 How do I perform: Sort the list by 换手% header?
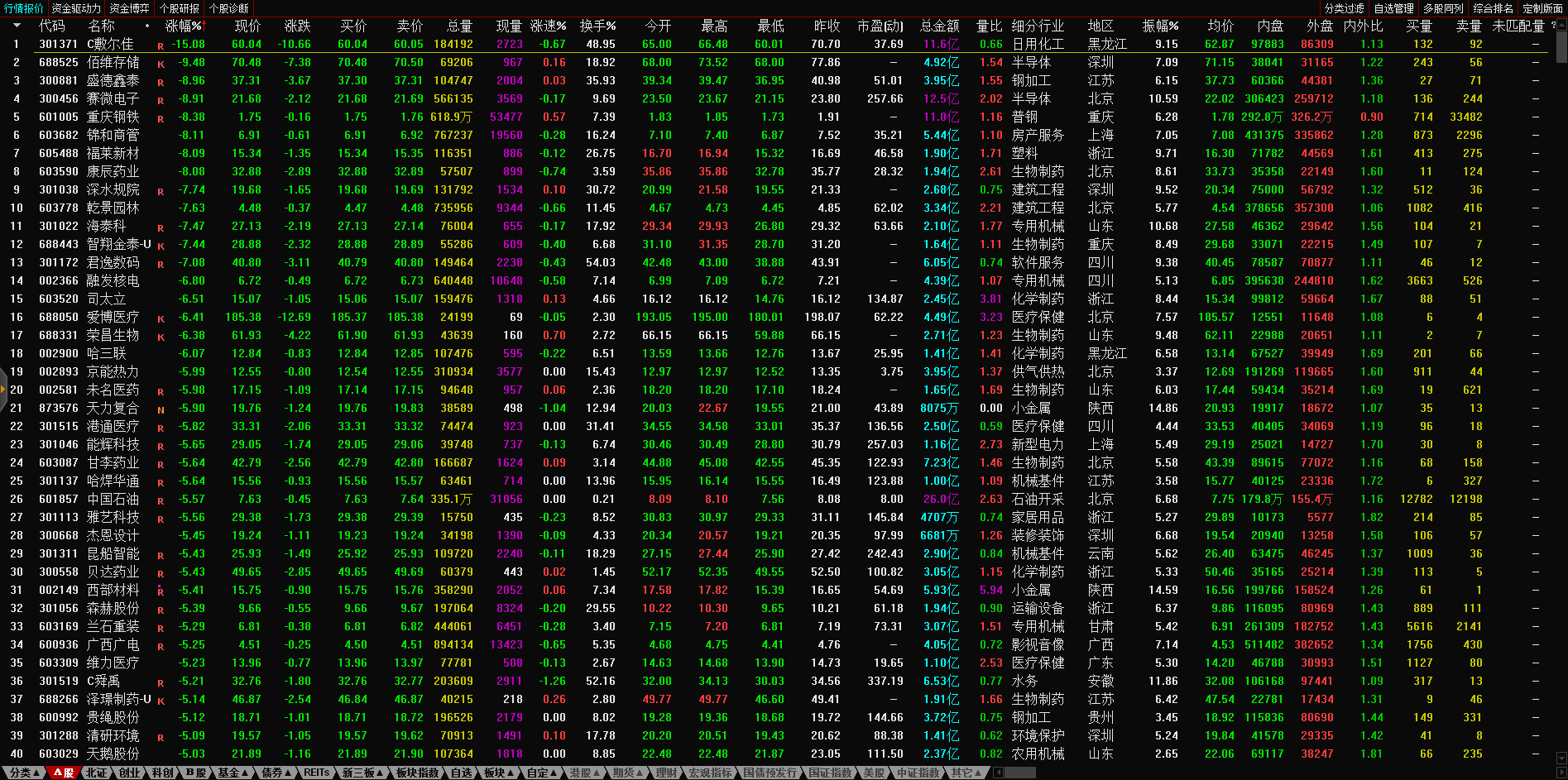coord(597,26)
